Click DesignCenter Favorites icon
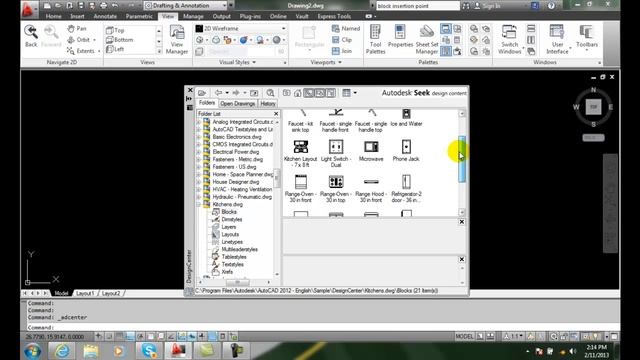Screen dimensions: 640x360 click(x=287, y=93)
